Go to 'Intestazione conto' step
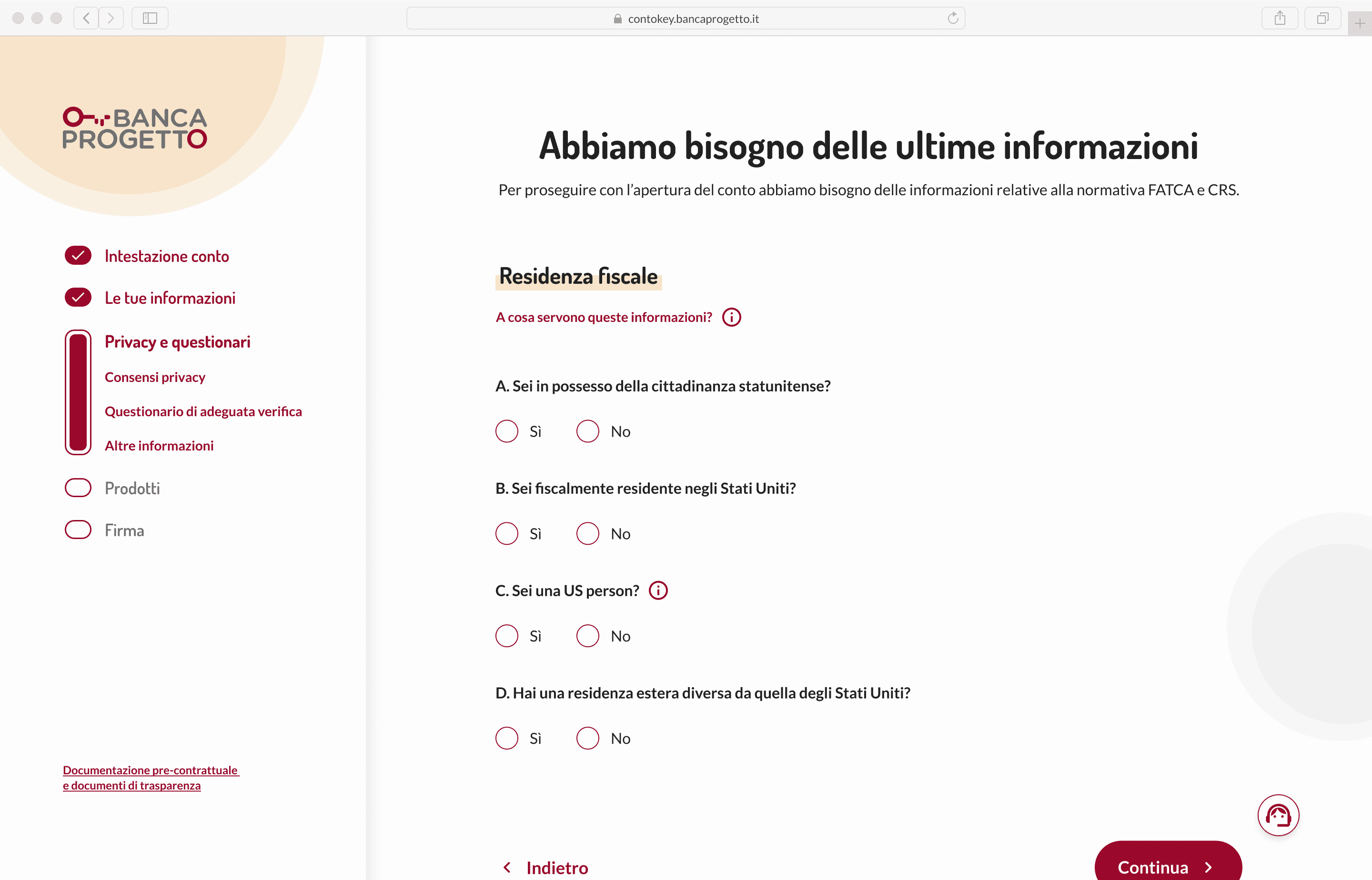The height and width of the screenshot is (880, 1372). (x=166, y=256)
